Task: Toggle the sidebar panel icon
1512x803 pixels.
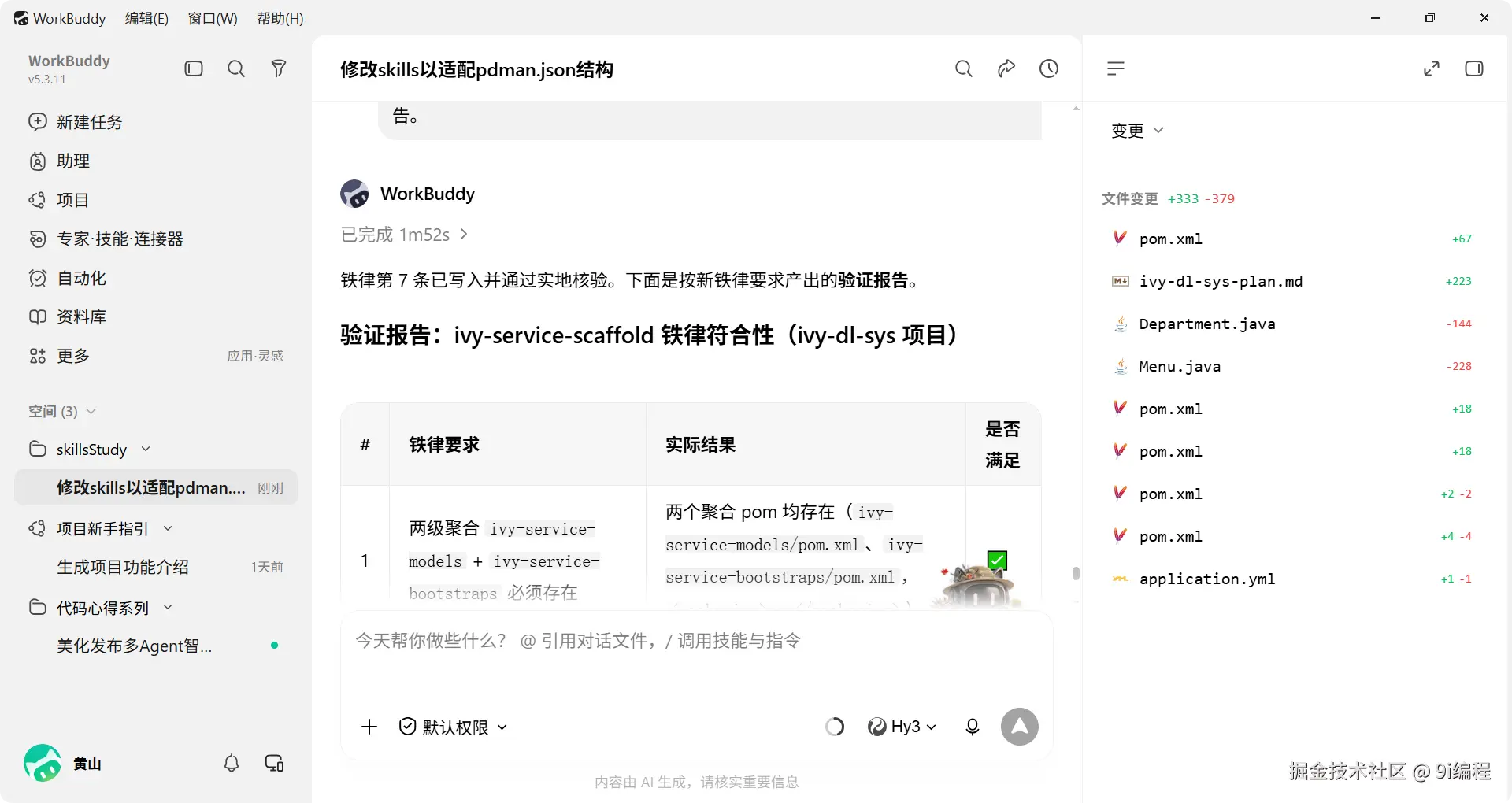Action: (194, 68)
